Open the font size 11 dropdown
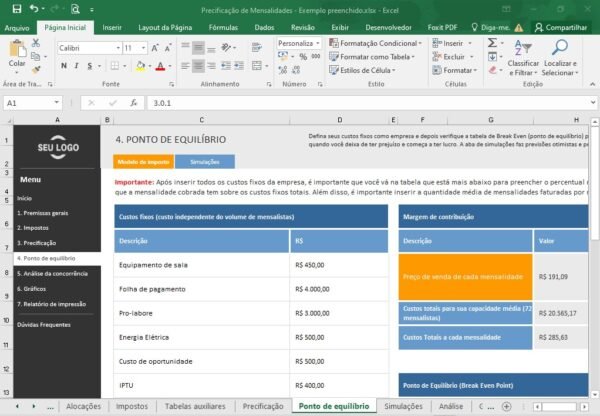 (143, 48)
